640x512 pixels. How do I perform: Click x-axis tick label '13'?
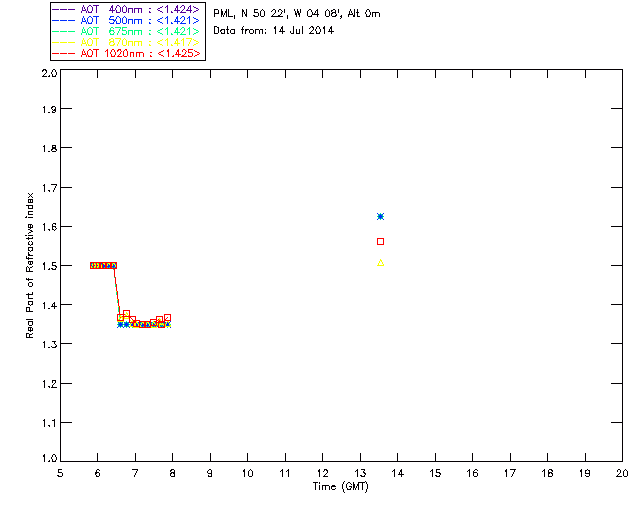point(360,473)
